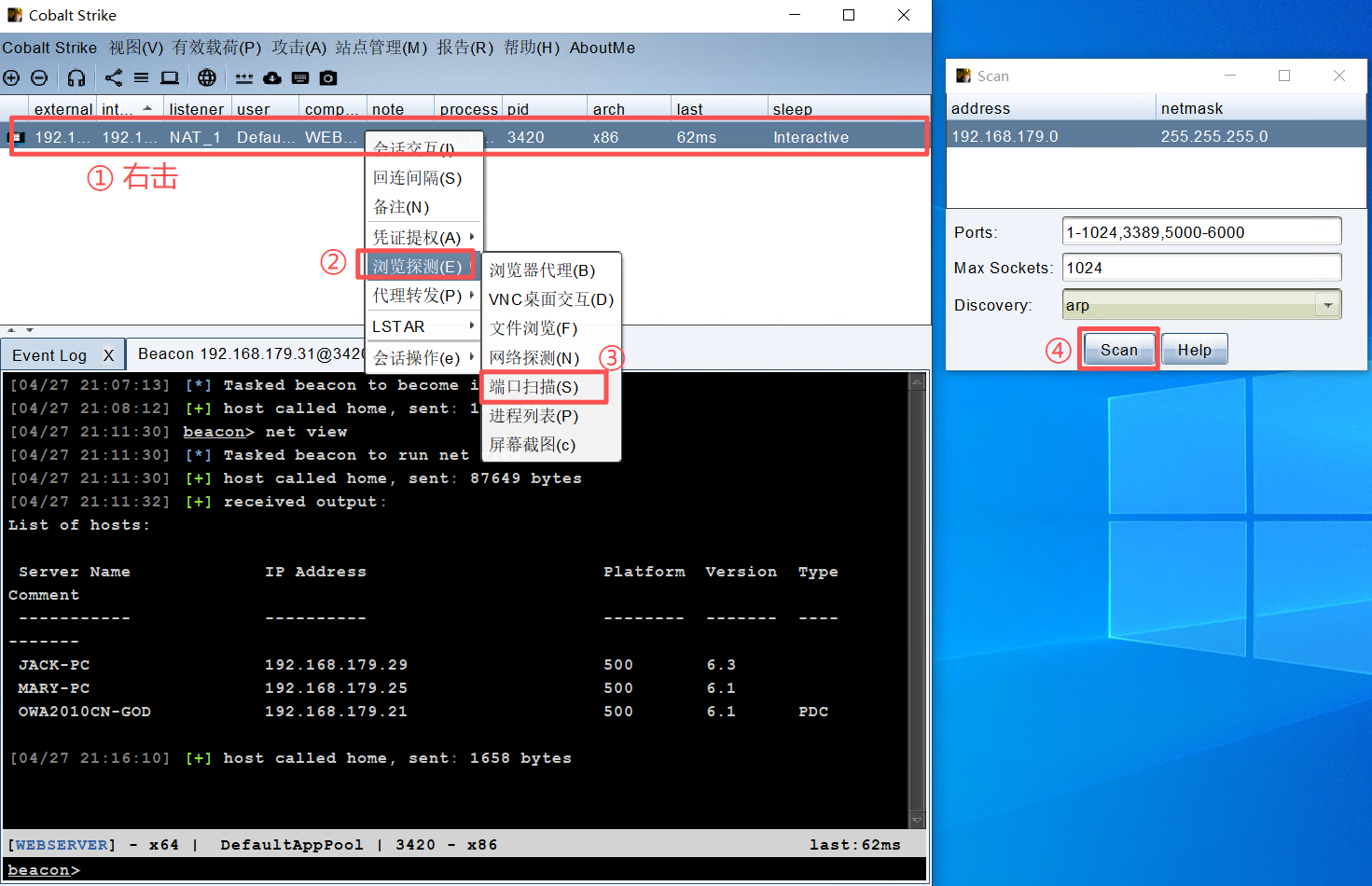Open Listeners via the headphones icon
This screenshot has width=1372, height=886.
pyautogui.click(x=76, y=78)
